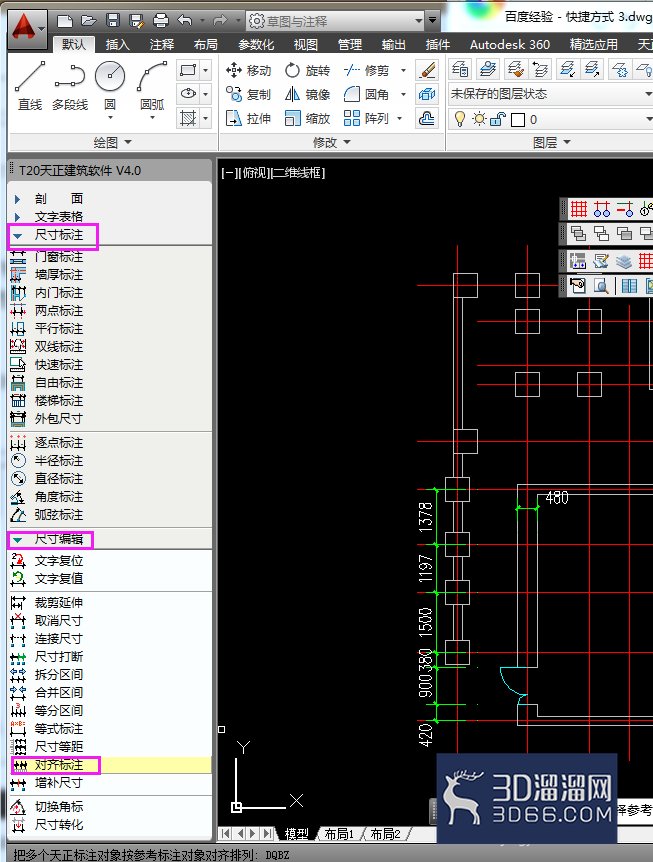Open the 参数化 ribbon tab

(x=256, y=44)
